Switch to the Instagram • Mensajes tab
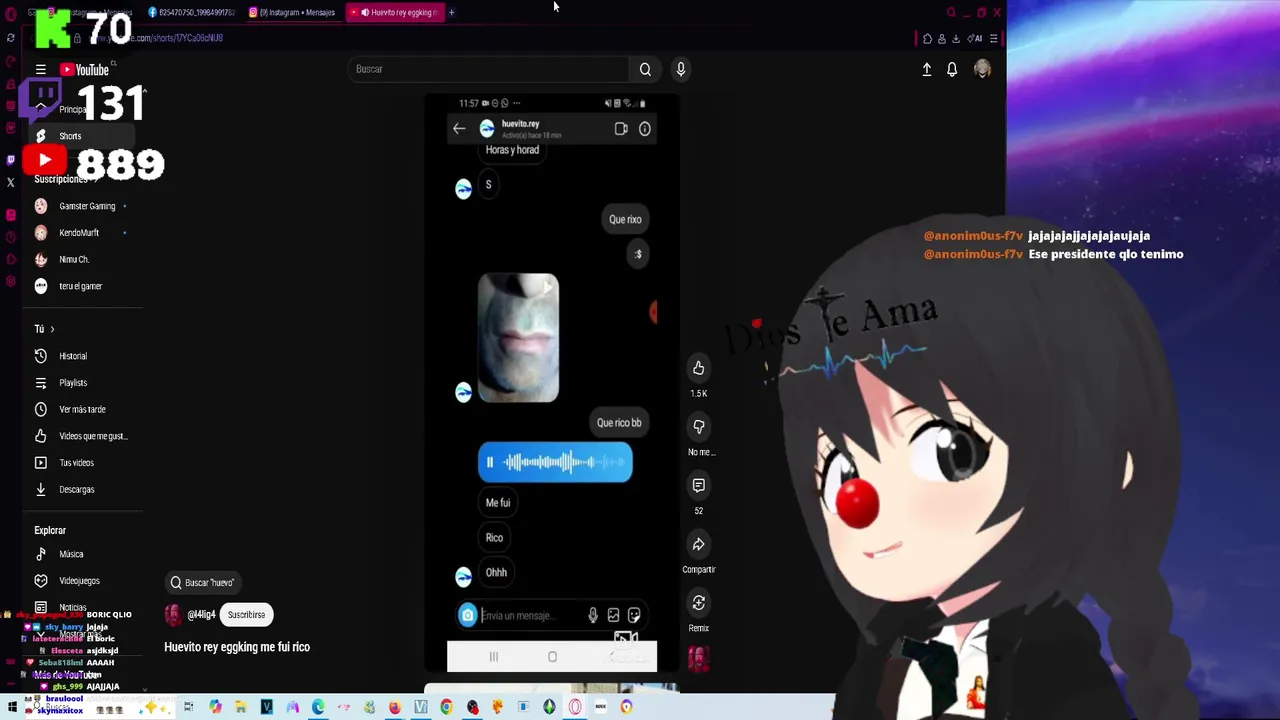Viewport: 1280px width, 720px height. click(292, 12)
